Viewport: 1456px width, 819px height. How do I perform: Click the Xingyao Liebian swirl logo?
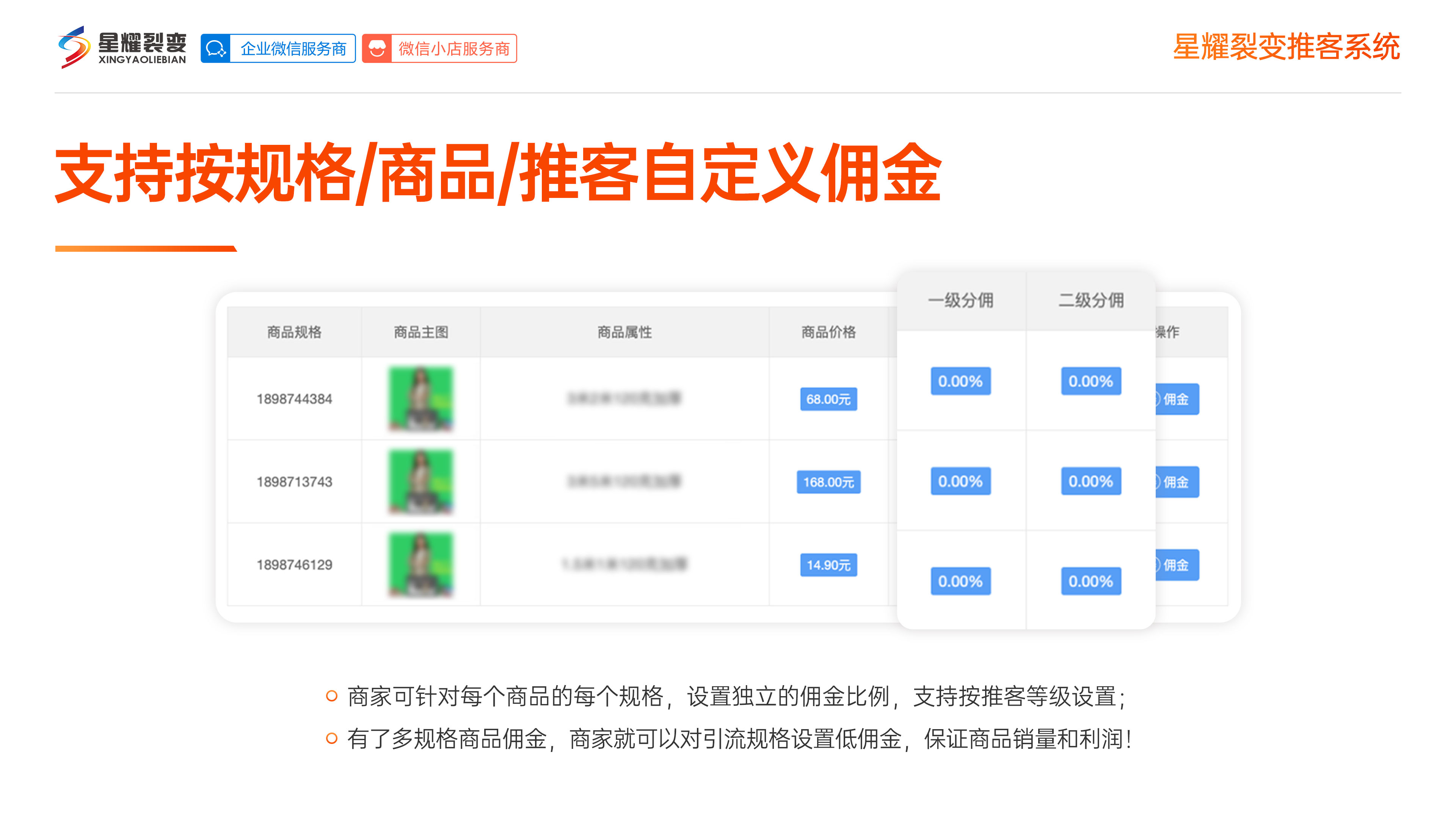pyautogui.click(x=74, y=47)
